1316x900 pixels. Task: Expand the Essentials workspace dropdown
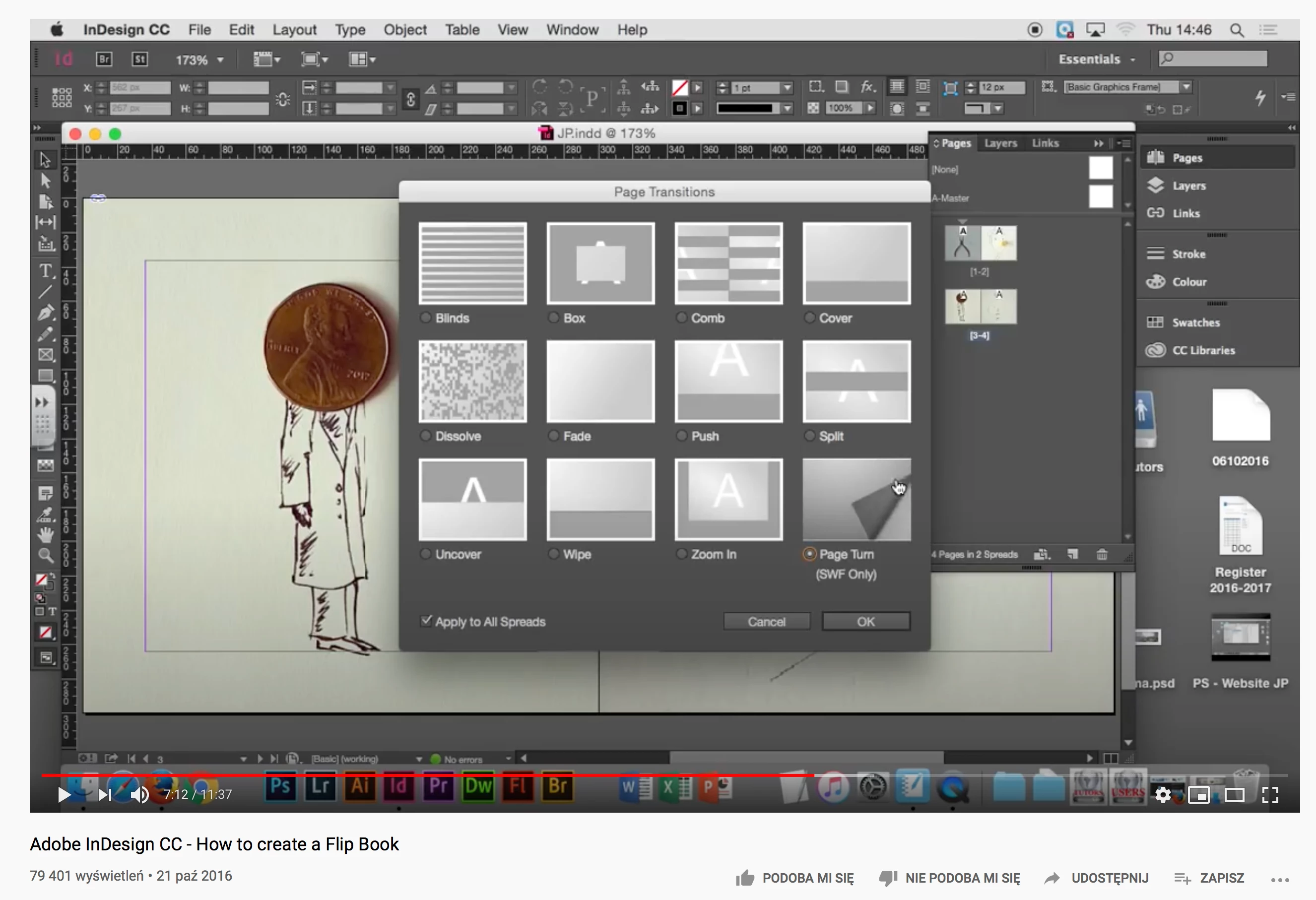point(1097,60)
